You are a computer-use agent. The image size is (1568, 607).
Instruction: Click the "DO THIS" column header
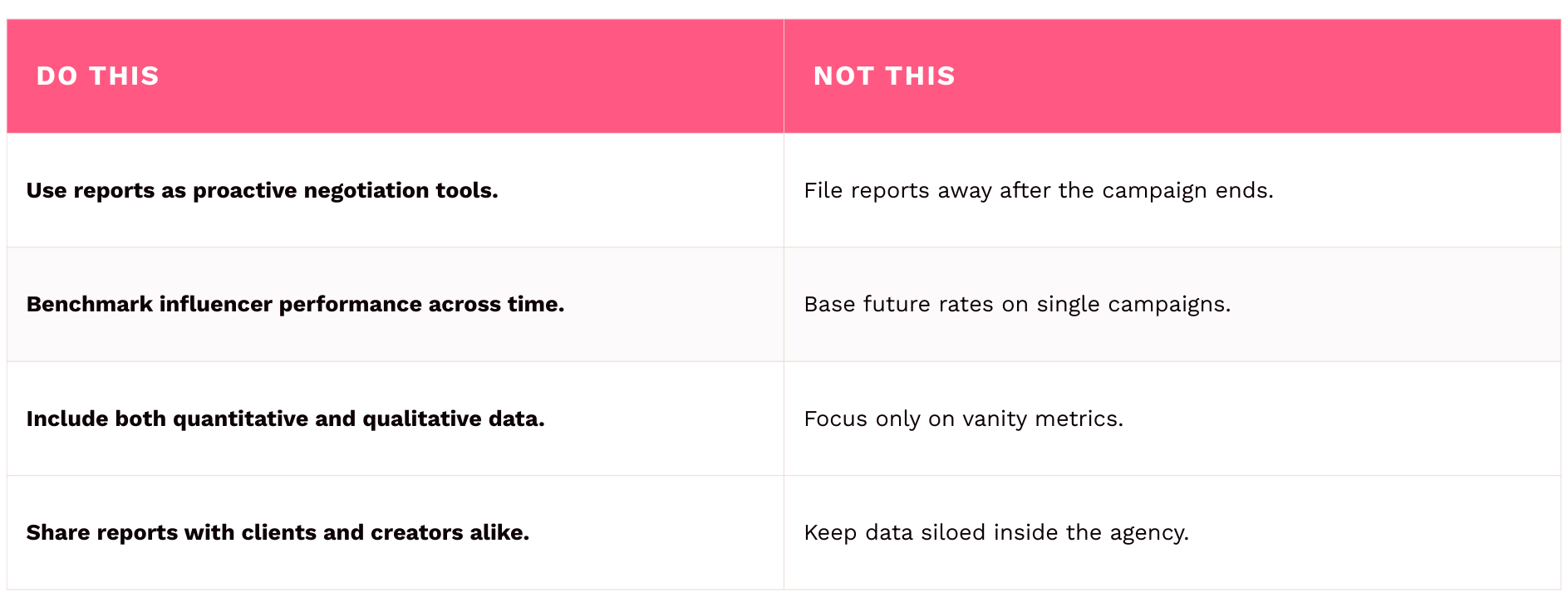[98, 76]
